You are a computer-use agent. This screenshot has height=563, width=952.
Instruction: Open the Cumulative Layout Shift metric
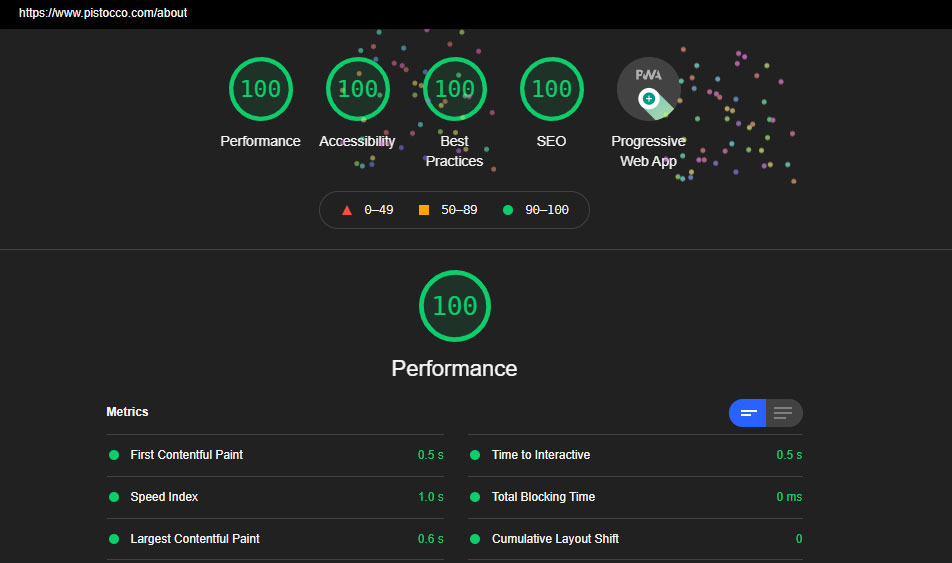point(555,539)
